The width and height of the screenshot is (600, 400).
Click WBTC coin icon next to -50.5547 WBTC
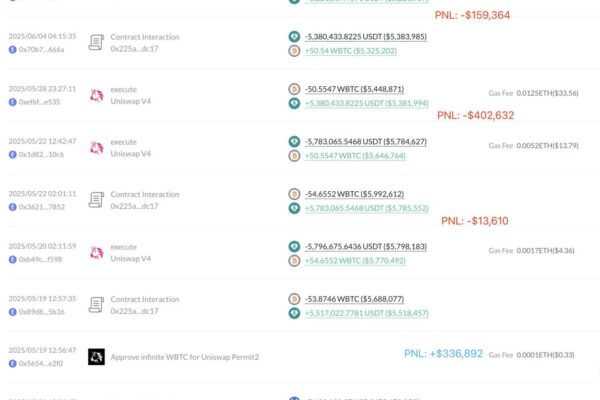pos(294,89)
